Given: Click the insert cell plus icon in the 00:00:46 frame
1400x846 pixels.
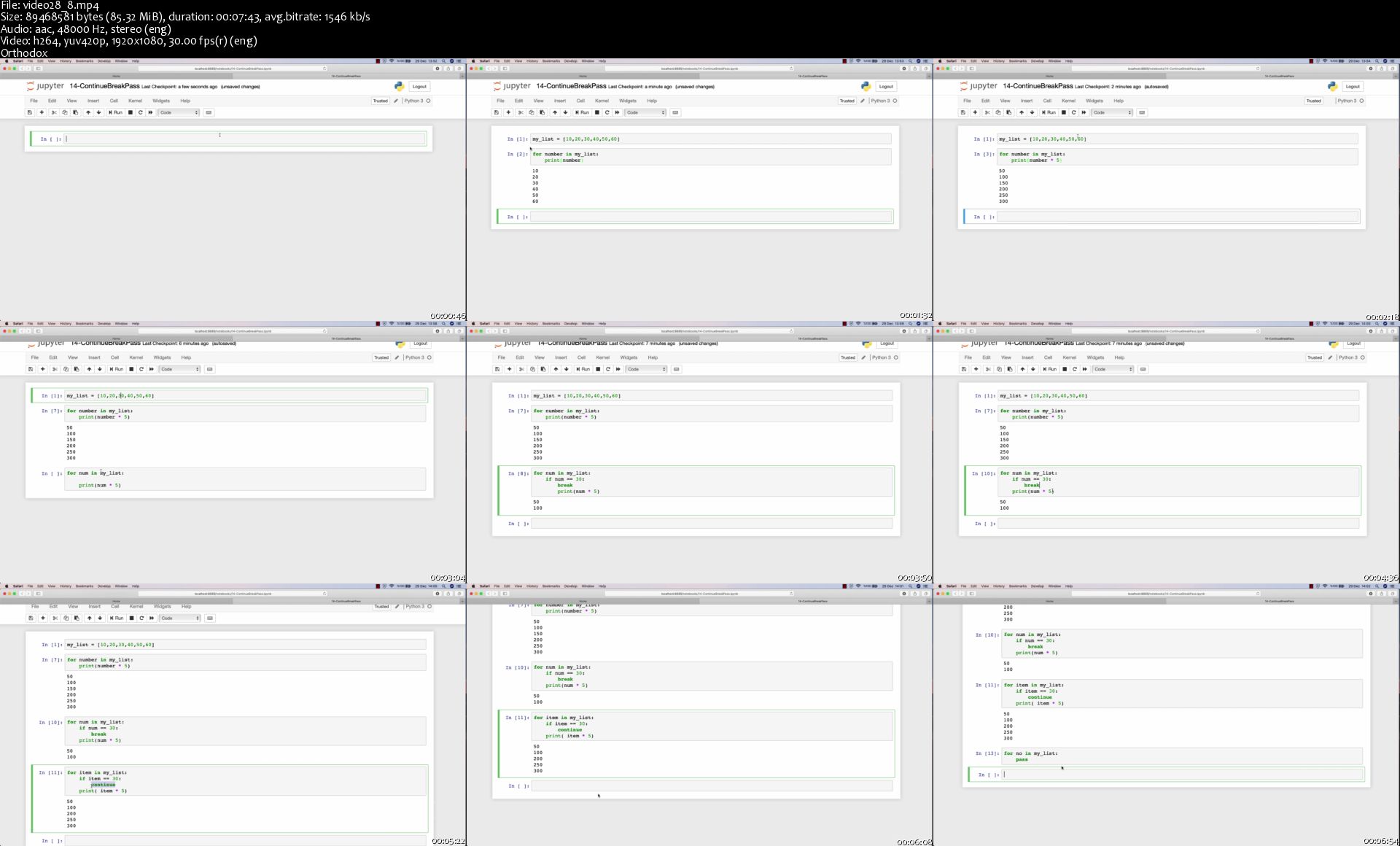Looking at the screenshot, I should 42,112.
